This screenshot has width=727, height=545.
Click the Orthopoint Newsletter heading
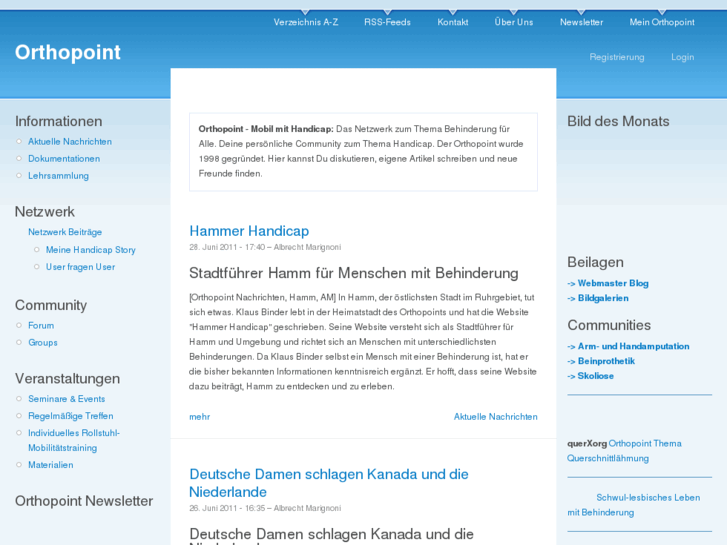(x=83, y=501)
